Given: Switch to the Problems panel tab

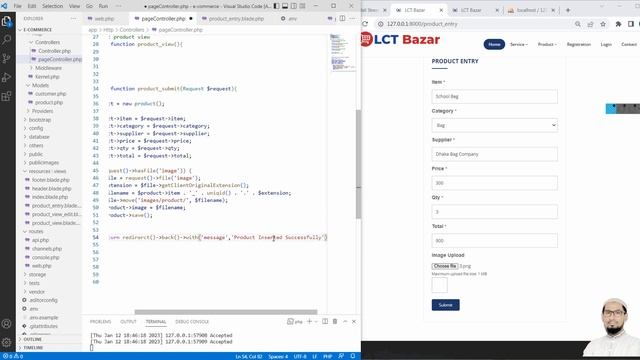Looking at the screenshot, I should [100, 322].
